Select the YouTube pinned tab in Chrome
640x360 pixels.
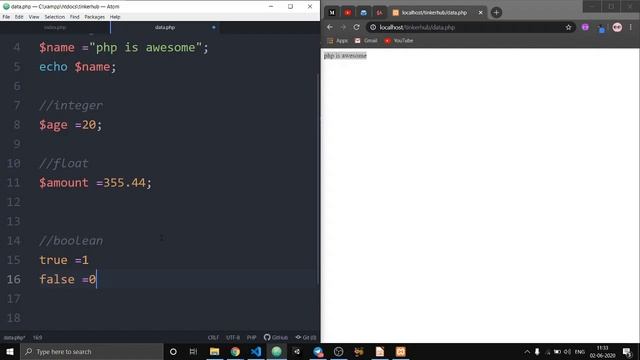[348, 13]
